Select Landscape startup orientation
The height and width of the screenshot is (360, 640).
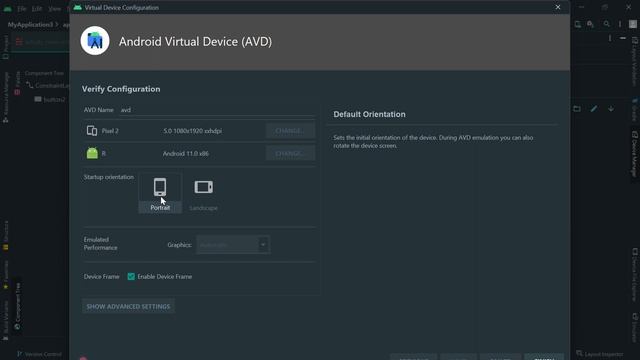203,193
